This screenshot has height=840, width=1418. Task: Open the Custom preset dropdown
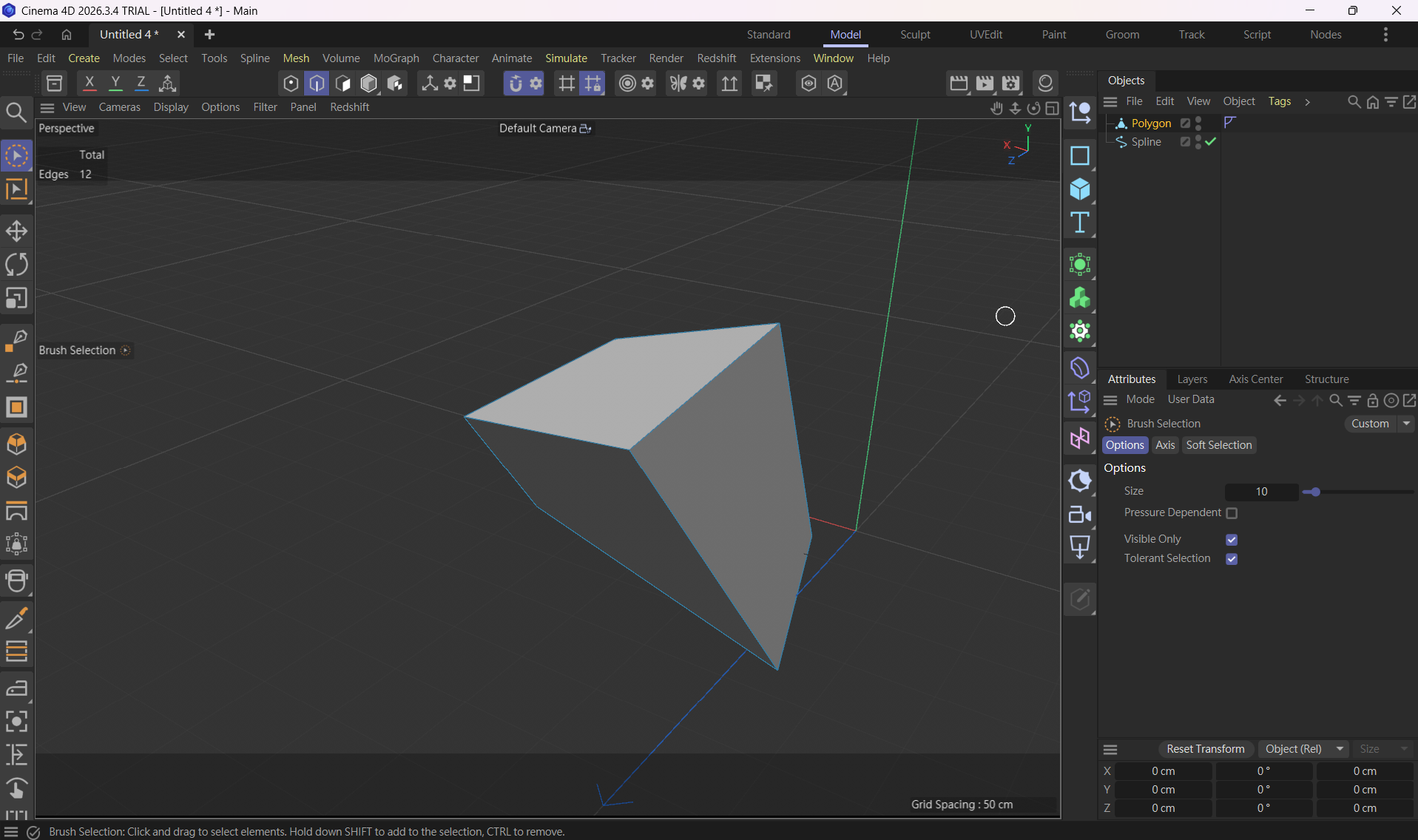click(x=1379, y=424)
